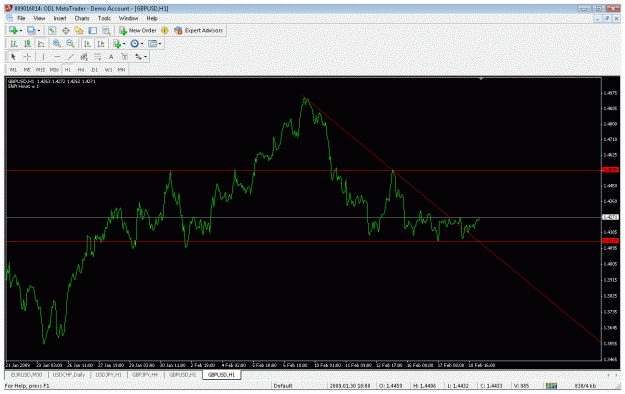Open the Window menu
This screenshot has height=394, width=625.
tap(128, 18)
